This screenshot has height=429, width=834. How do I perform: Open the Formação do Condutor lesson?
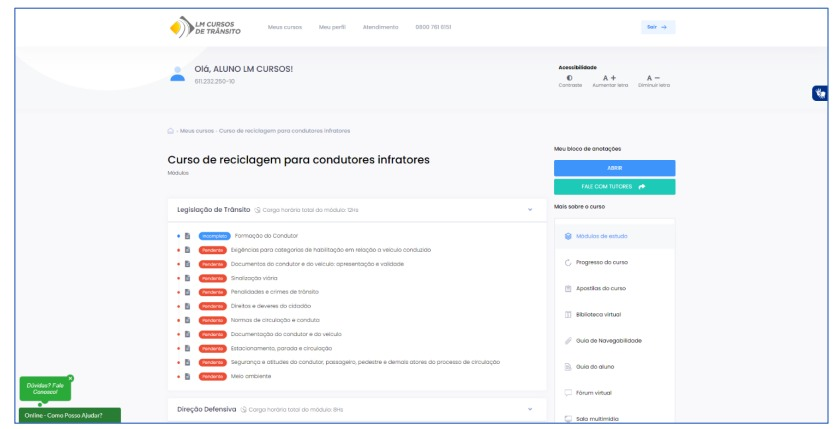[266, 236]
